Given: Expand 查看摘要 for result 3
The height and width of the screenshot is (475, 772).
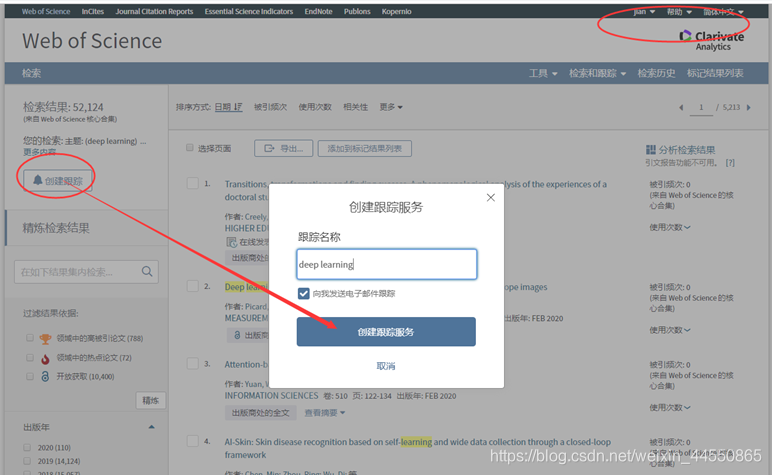Looking at the screenshot, I should click(324, 412).
